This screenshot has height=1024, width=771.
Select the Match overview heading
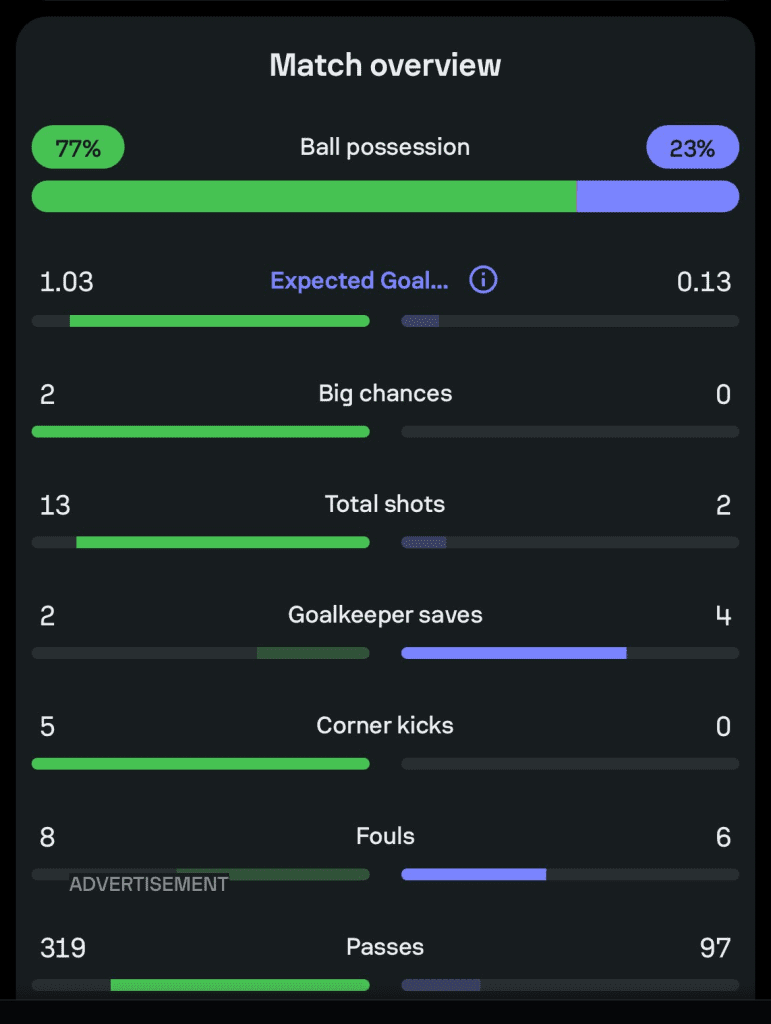click(385, 66)
